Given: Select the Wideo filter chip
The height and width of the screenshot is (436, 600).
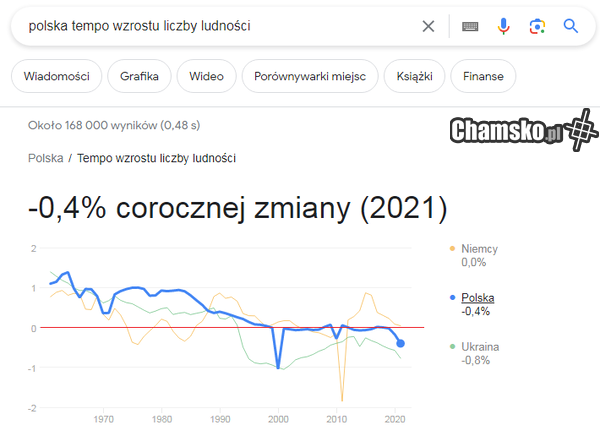Looking at the screenshot, I should point(207,75).
